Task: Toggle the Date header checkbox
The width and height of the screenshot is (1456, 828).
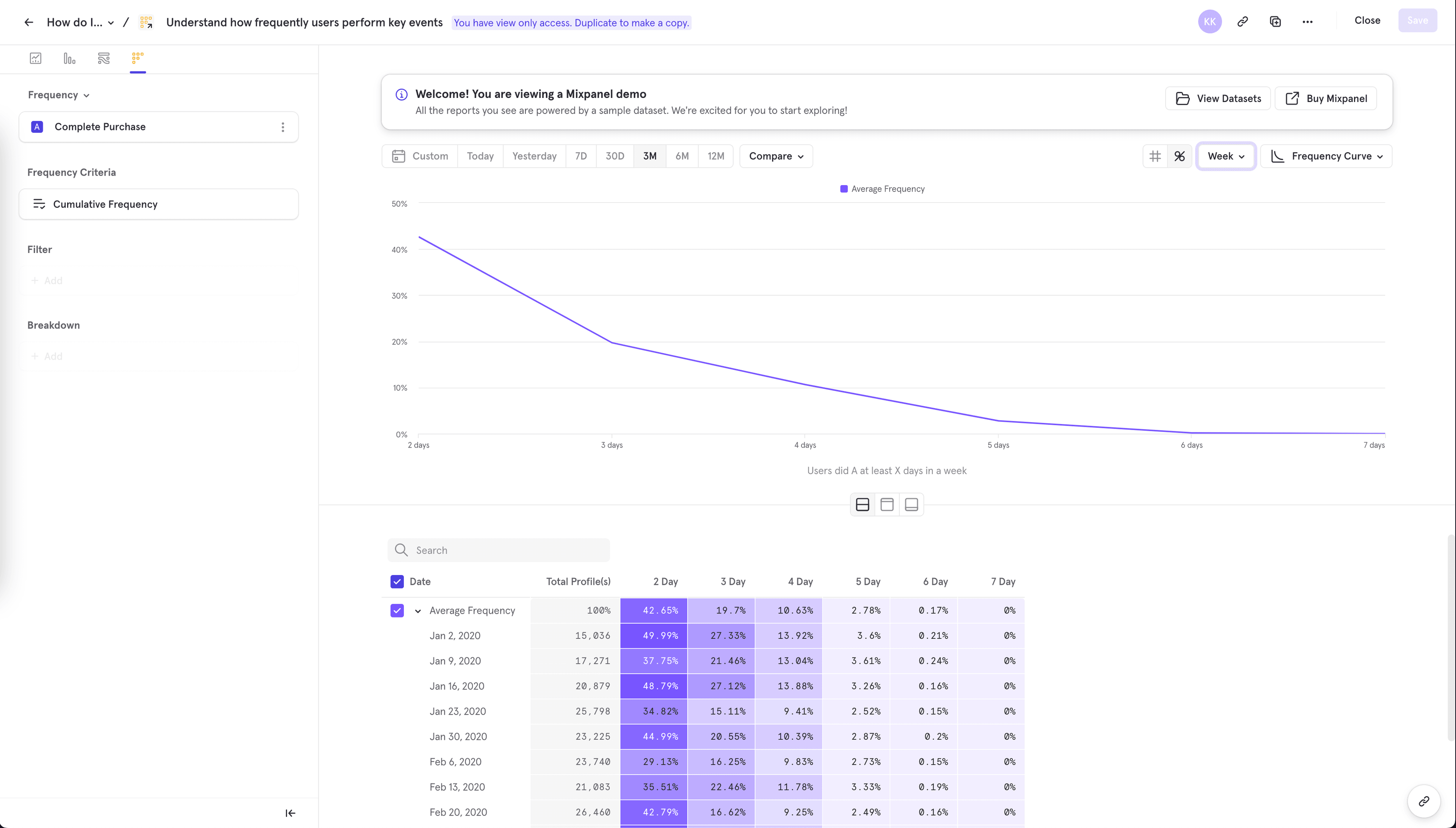Action: click(x=397, y=581)
